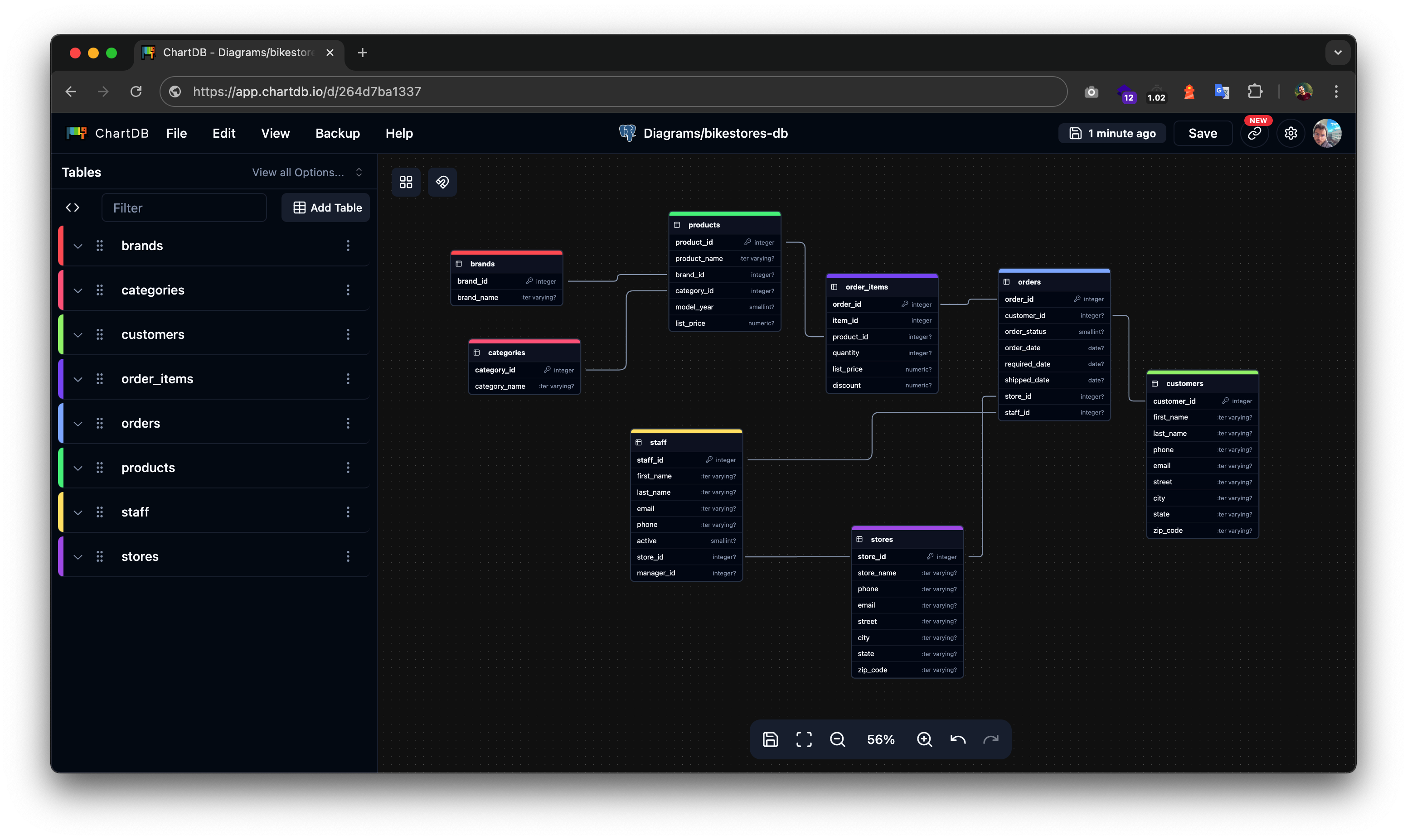
Task: Click the fit-to-screen icon in the bottom toolbar
Action: (x=804, y=739)
